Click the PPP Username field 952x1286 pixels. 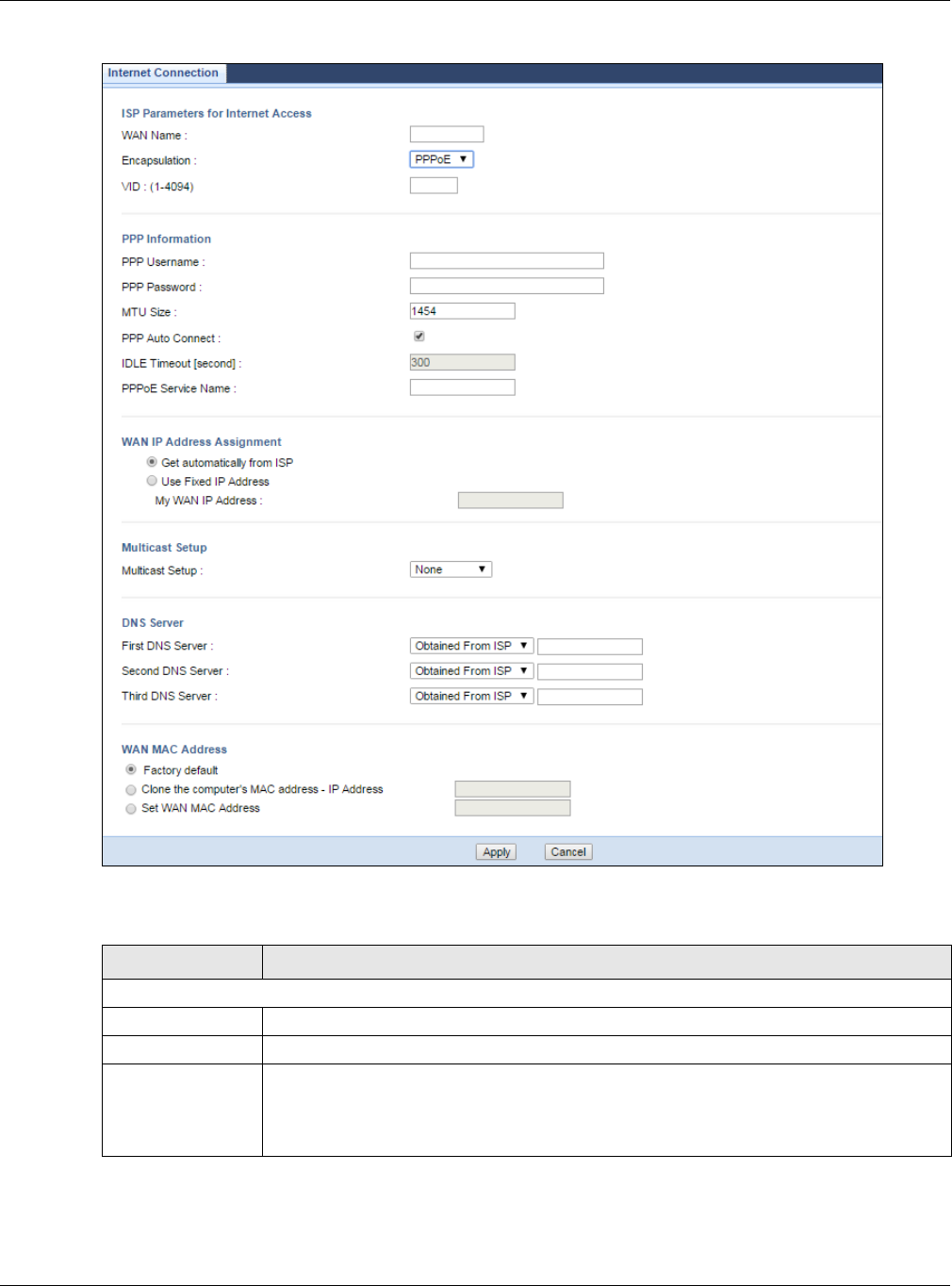[x=507, y=261]
